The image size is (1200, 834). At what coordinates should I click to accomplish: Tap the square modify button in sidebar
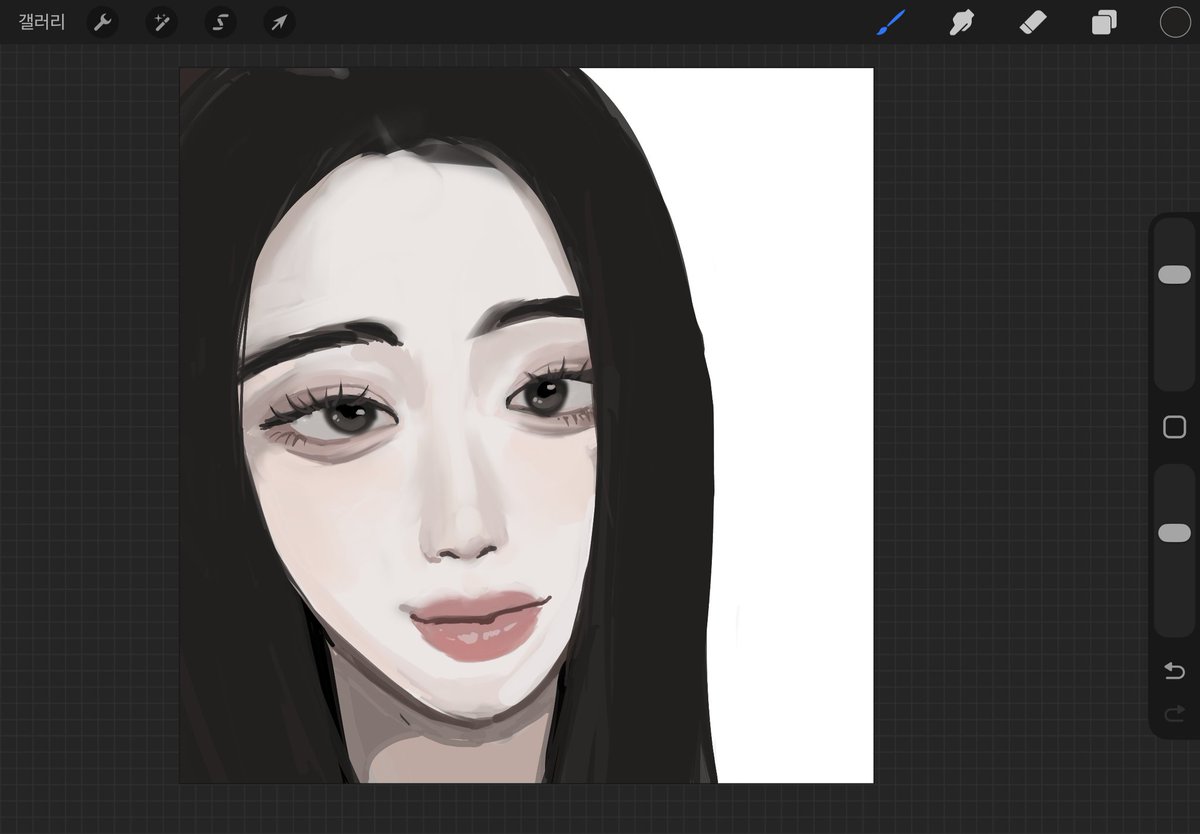1175,428
